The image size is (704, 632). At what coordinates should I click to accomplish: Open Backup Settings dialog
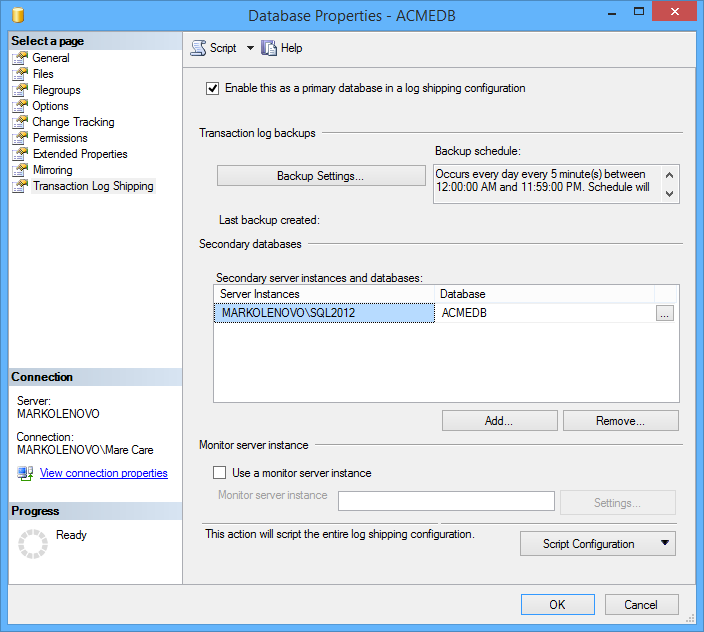(x=320, y=176)
